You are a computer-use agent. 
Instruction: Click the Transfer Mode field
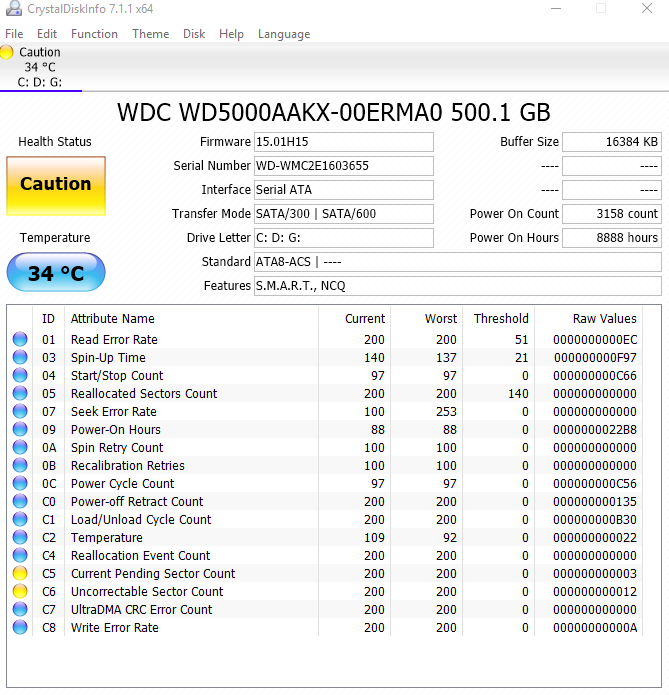pyautogui.click(x=344, y=214)
